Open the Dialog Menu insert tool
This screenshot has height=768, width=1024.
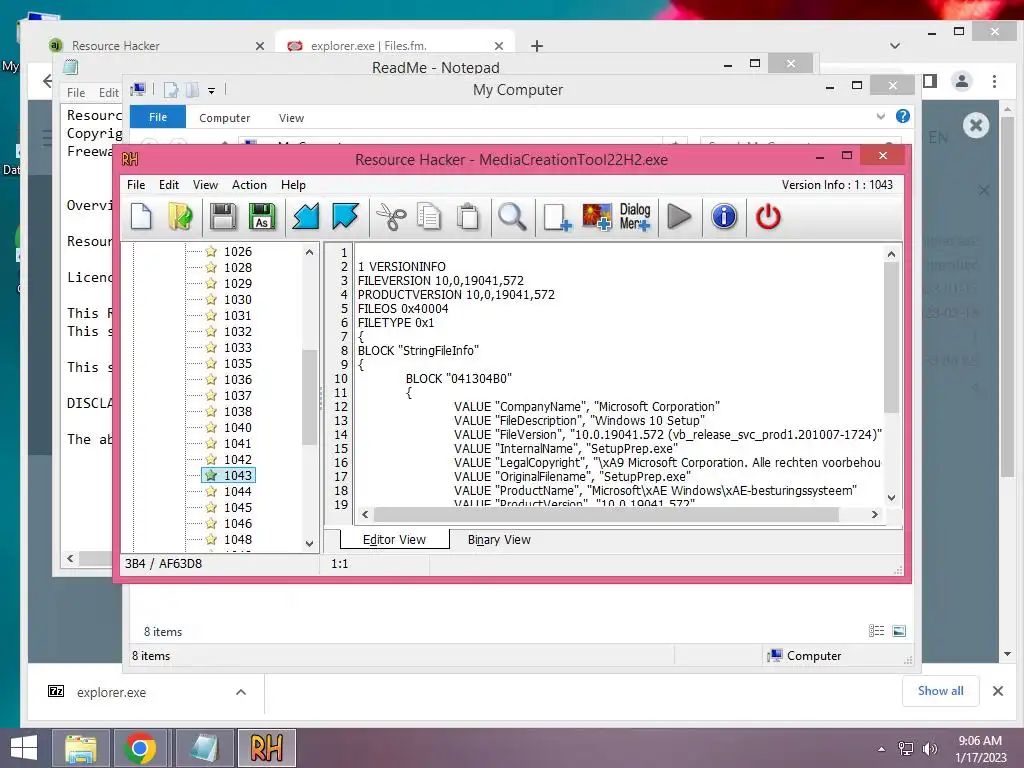pyautogui.click(x=635, y=217)
